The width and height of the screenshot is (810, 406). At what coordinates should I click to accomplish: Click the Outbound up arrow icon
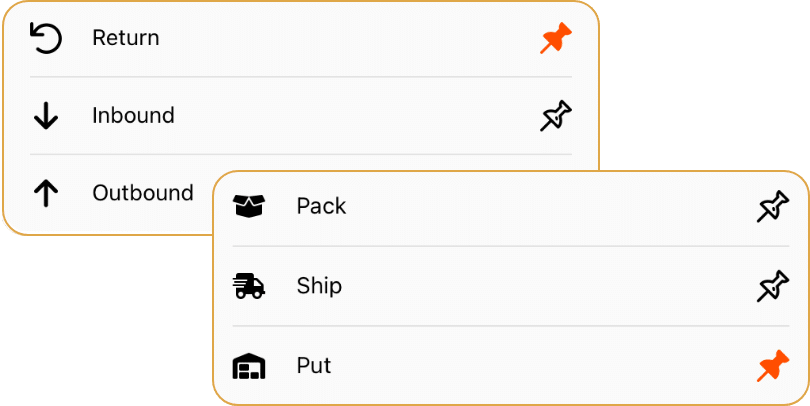point(46,193)
